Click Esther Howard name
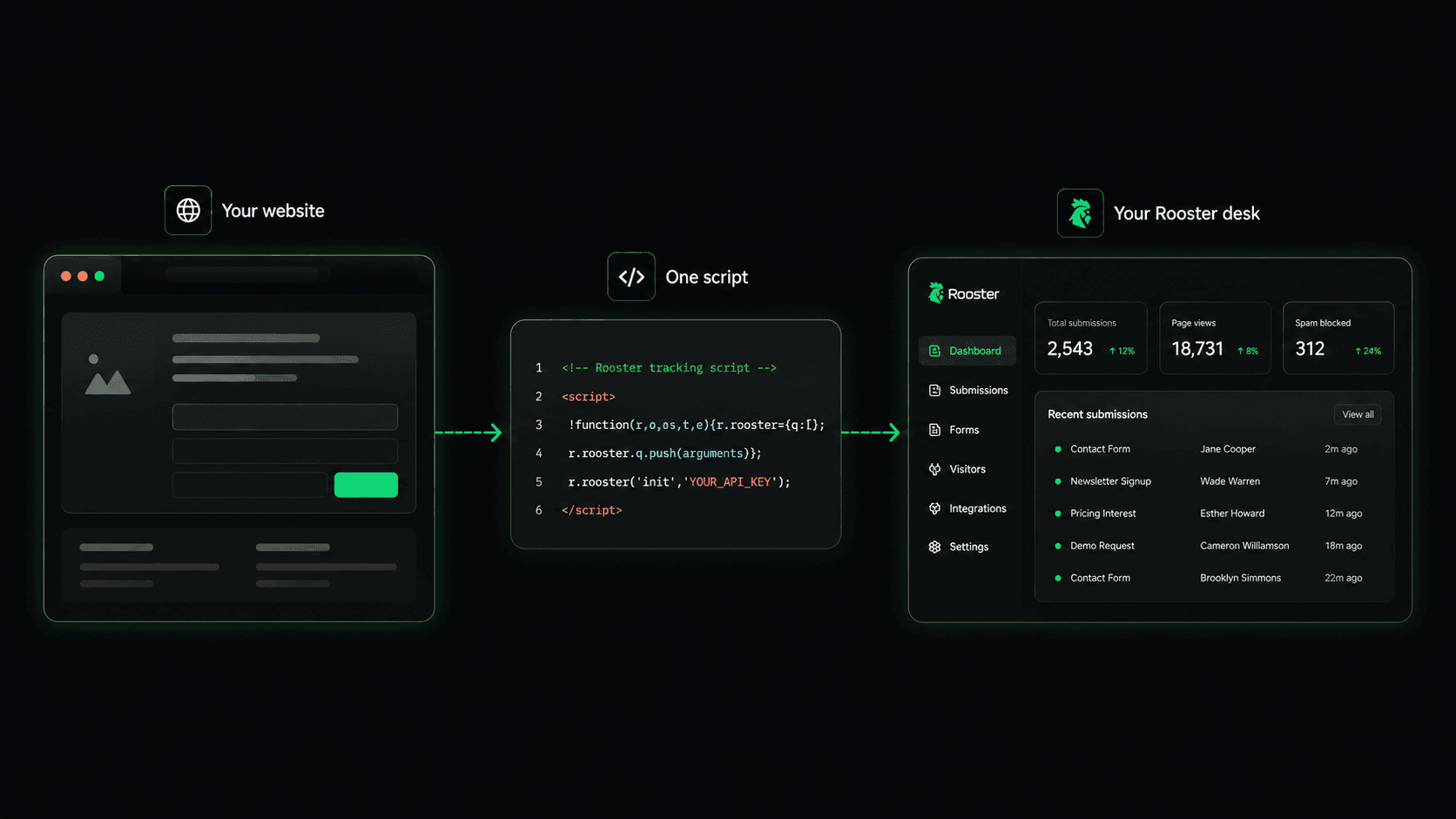 coord(1232,514)
